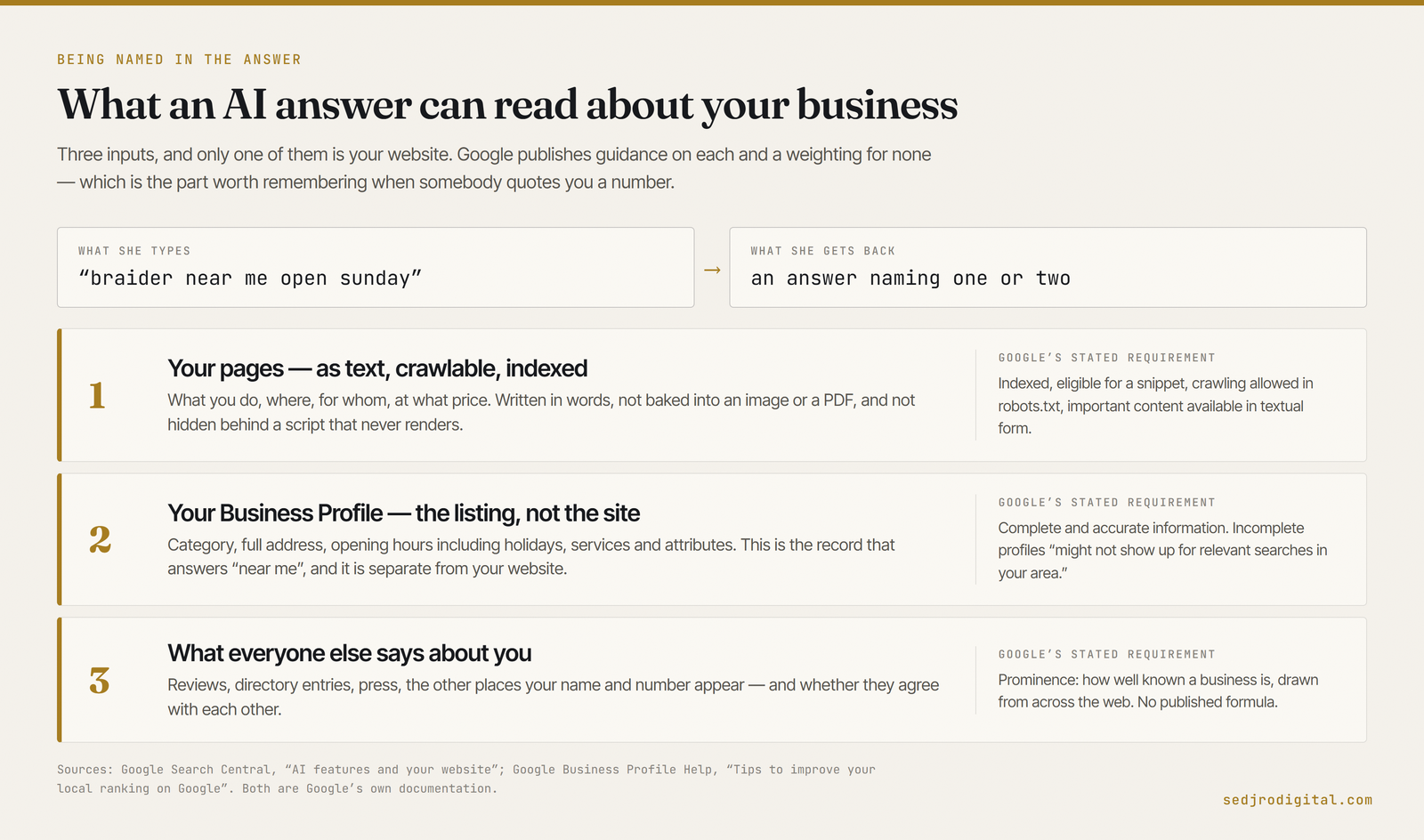Click the 'WHAT SHE GETS BACK' label
Viewport: 1424px width, 840px height.
(822, 251)
